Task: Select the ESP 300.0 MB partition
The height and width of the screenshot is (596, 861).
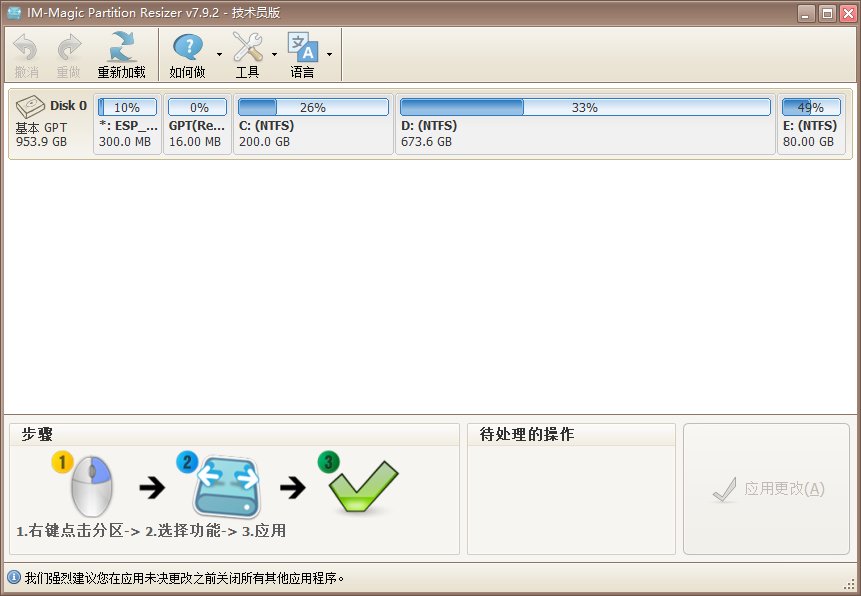Action: pos(127,124)
